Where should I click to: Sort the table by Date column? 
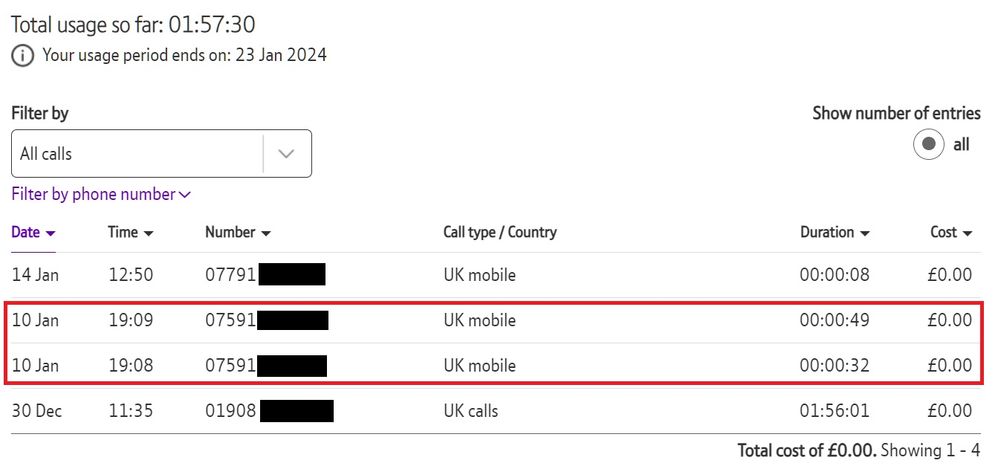tap(33, 232)
